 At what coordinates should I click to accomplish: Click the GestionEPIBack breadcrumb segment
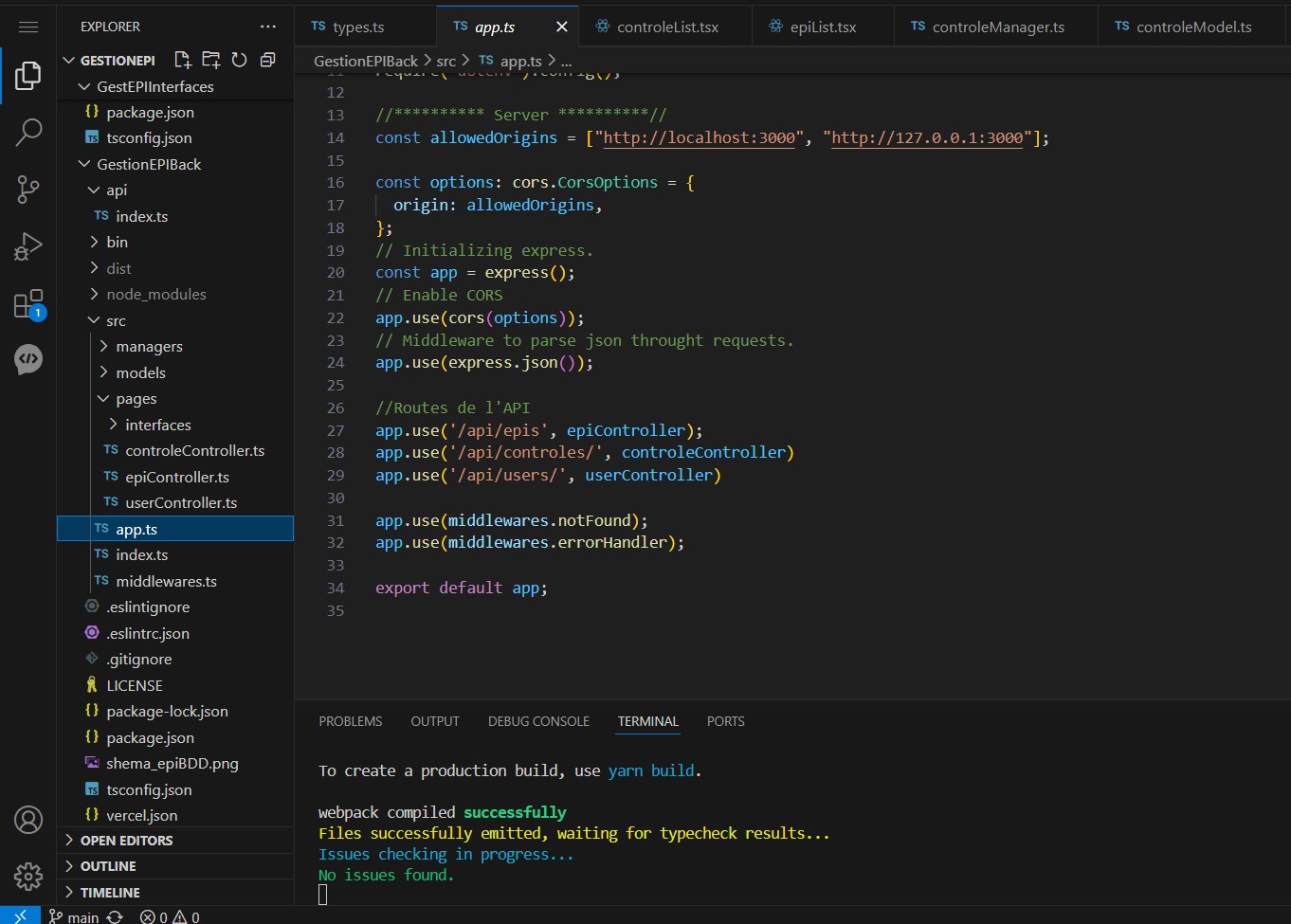click(366, 61)
